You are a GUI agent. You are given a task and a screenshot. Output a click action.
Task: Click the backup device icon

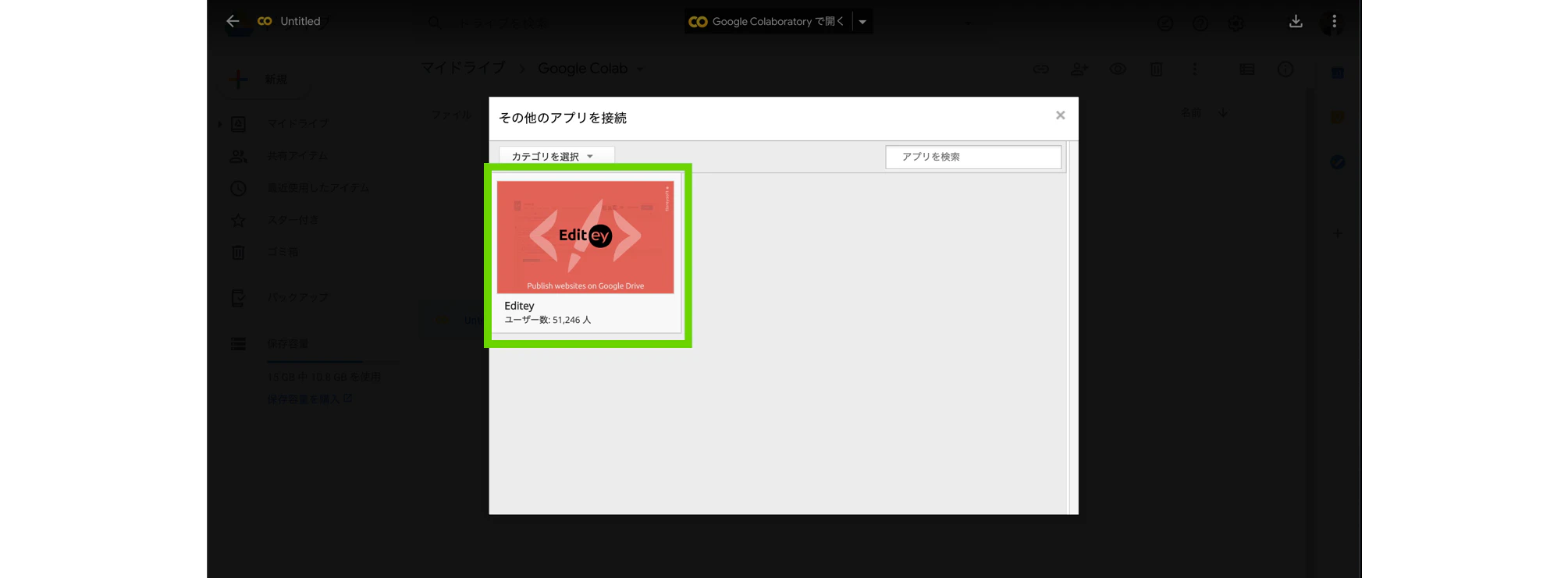238,297
